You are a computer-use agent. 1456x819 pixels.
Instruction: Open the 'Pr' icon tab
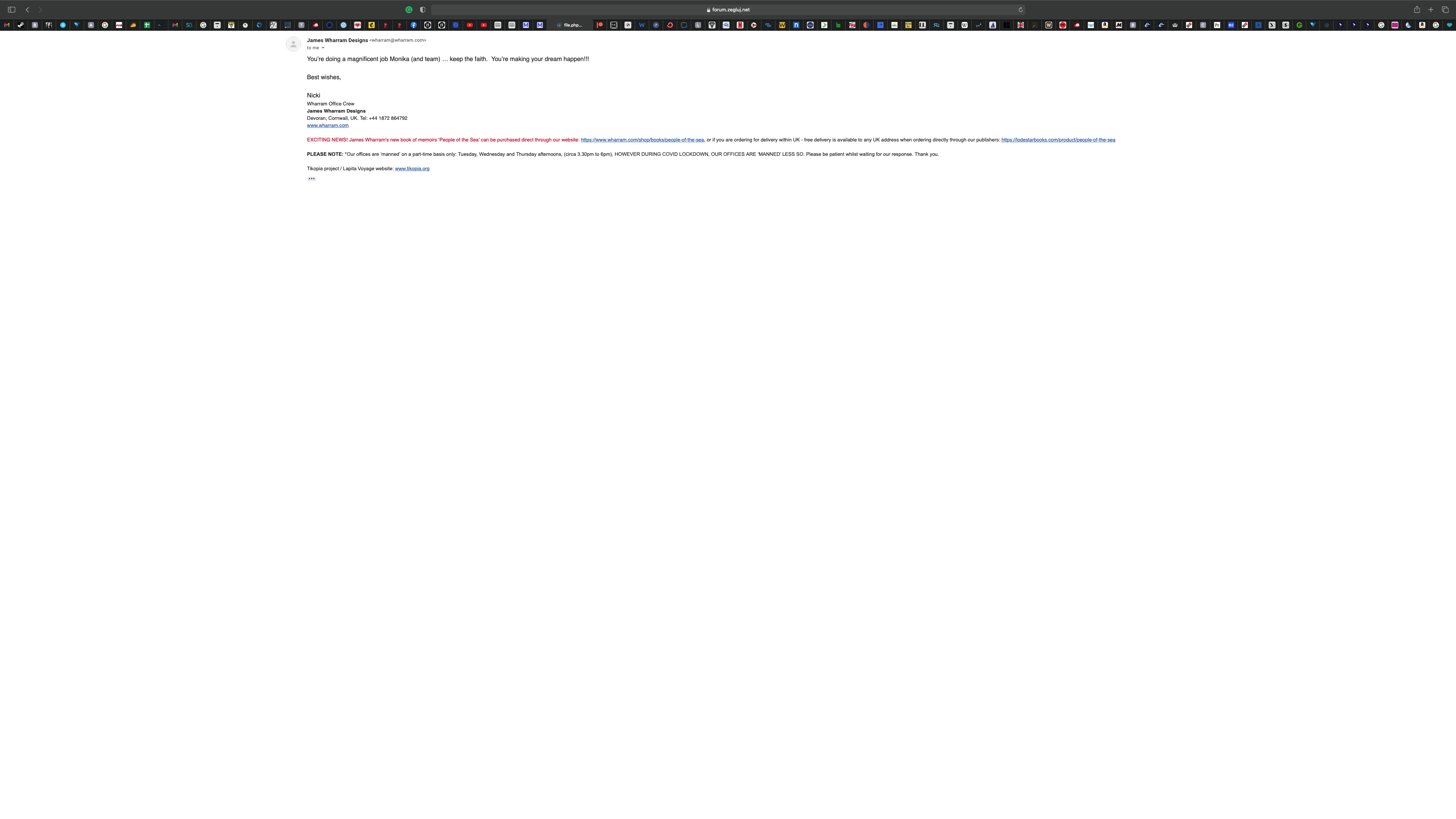click(1217, 25)
